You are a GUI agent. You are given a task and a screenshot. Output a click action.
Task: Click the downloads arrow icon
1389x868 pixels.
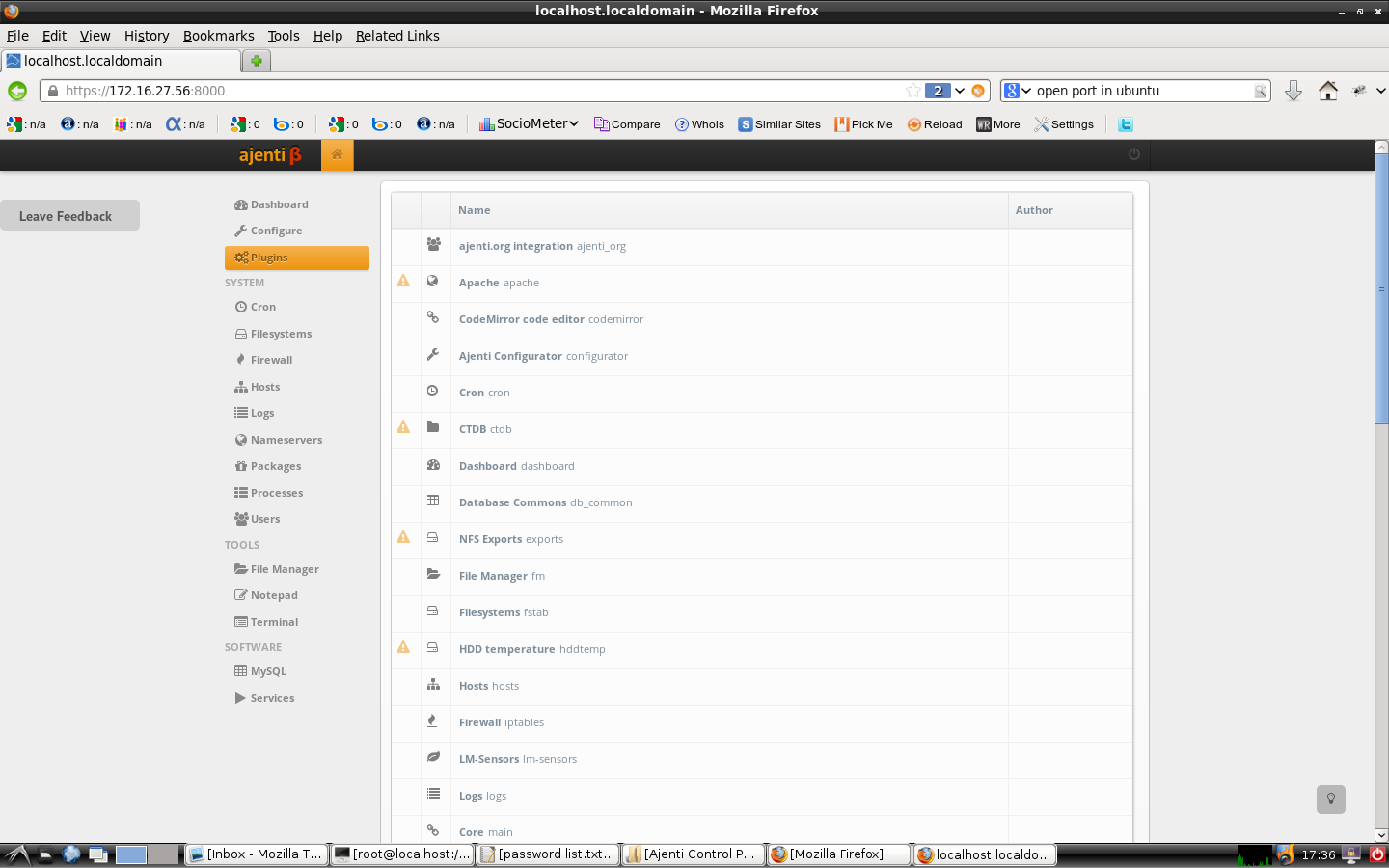coord(1294,91)
